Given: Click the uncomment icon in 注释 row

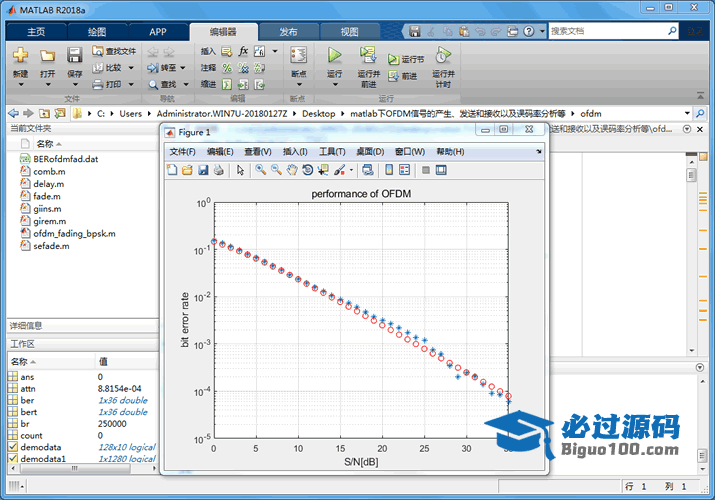Looking at the screenshot, I should (243, 68).
